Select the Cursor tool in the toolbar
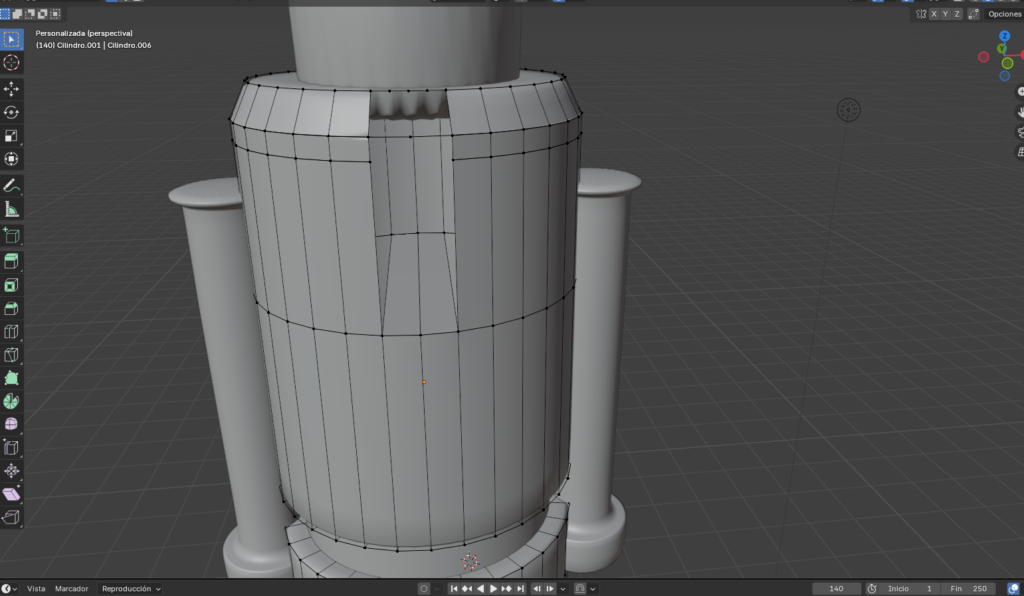Viewport: 1024px width, 596px height. coord(12,63)
